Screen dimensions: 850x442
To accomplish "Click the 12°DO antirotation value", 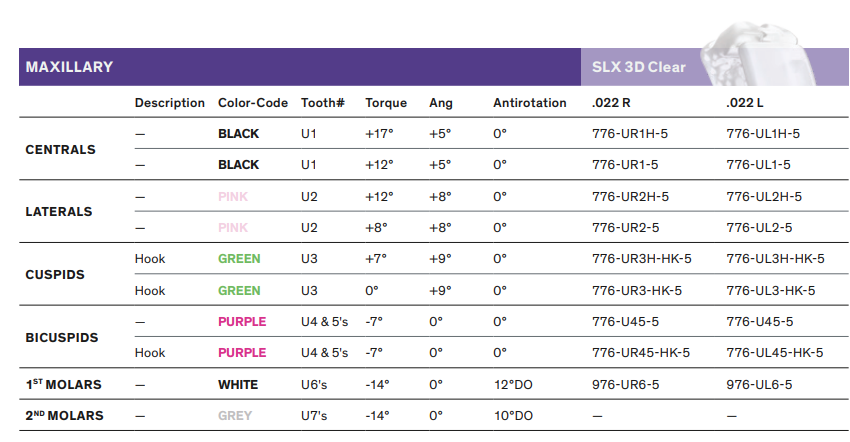I will (x=513, y=385).
